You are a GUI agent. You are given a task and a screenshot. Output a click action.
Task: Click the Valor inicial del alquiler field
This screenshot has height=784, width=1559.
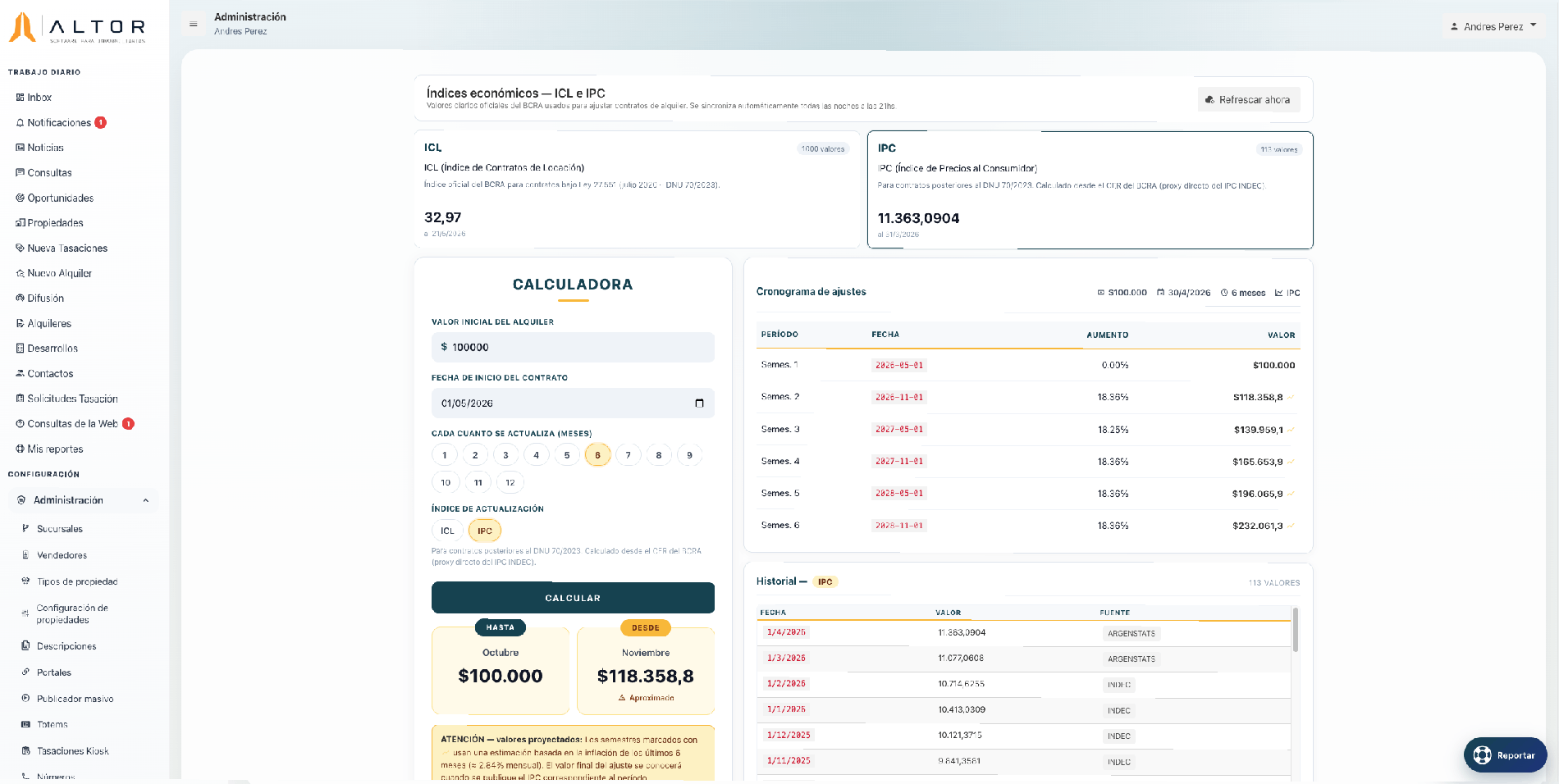pos(573,347)
